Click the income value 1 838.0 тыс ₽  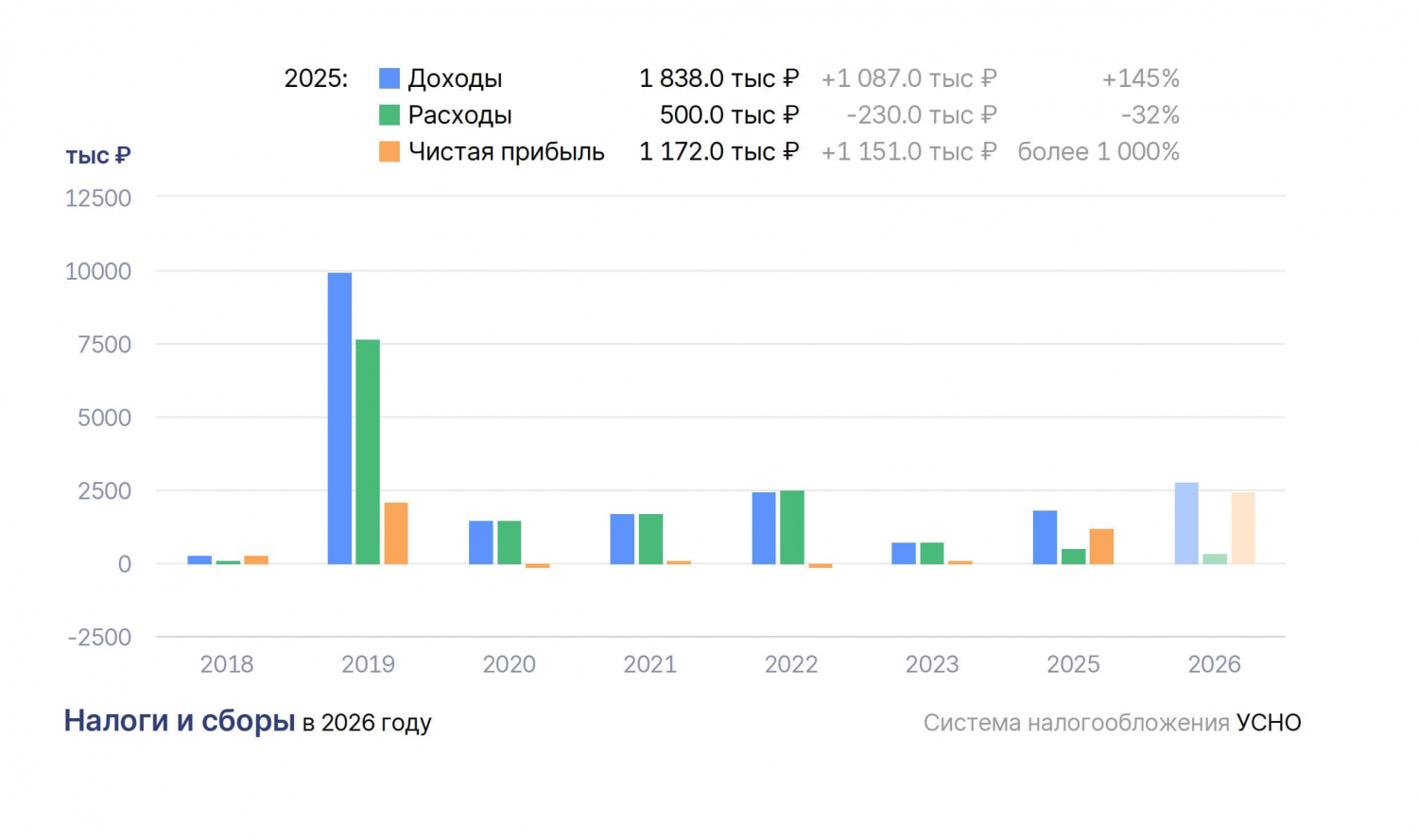tap(719, 78)
